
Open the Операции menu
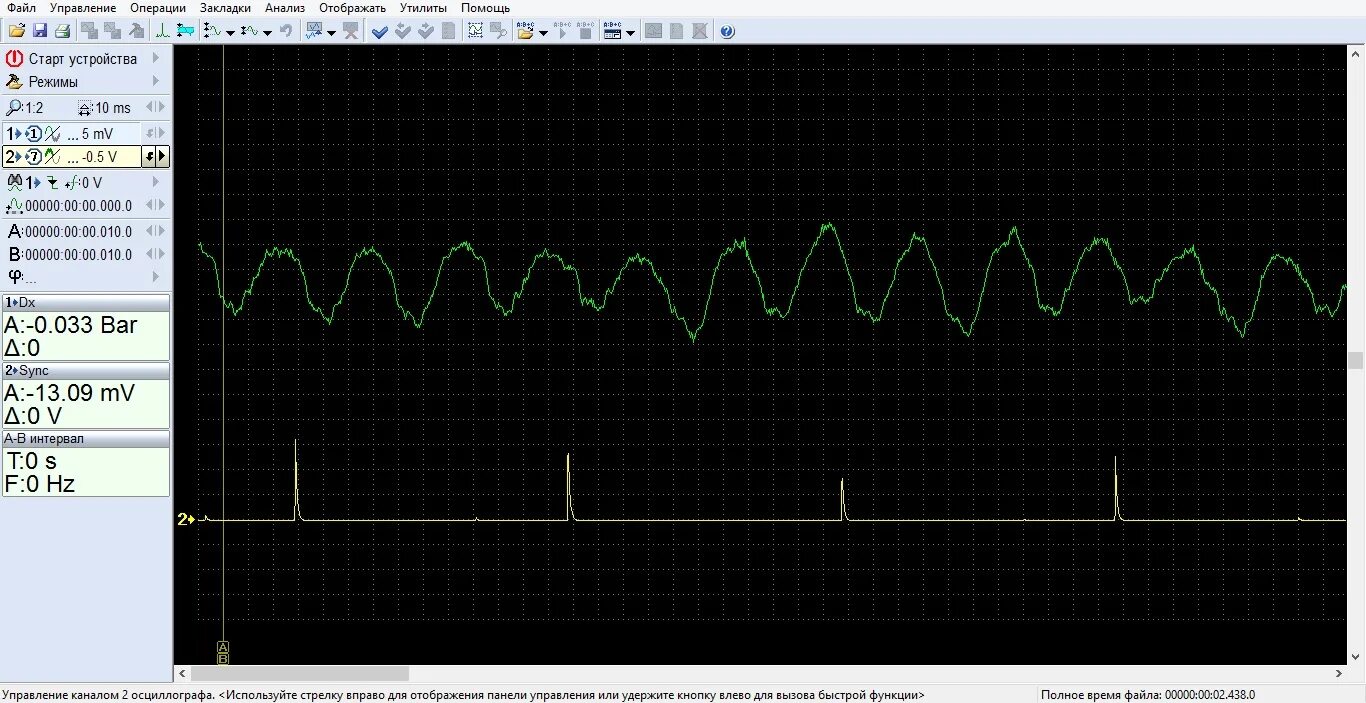click(158, 8)
